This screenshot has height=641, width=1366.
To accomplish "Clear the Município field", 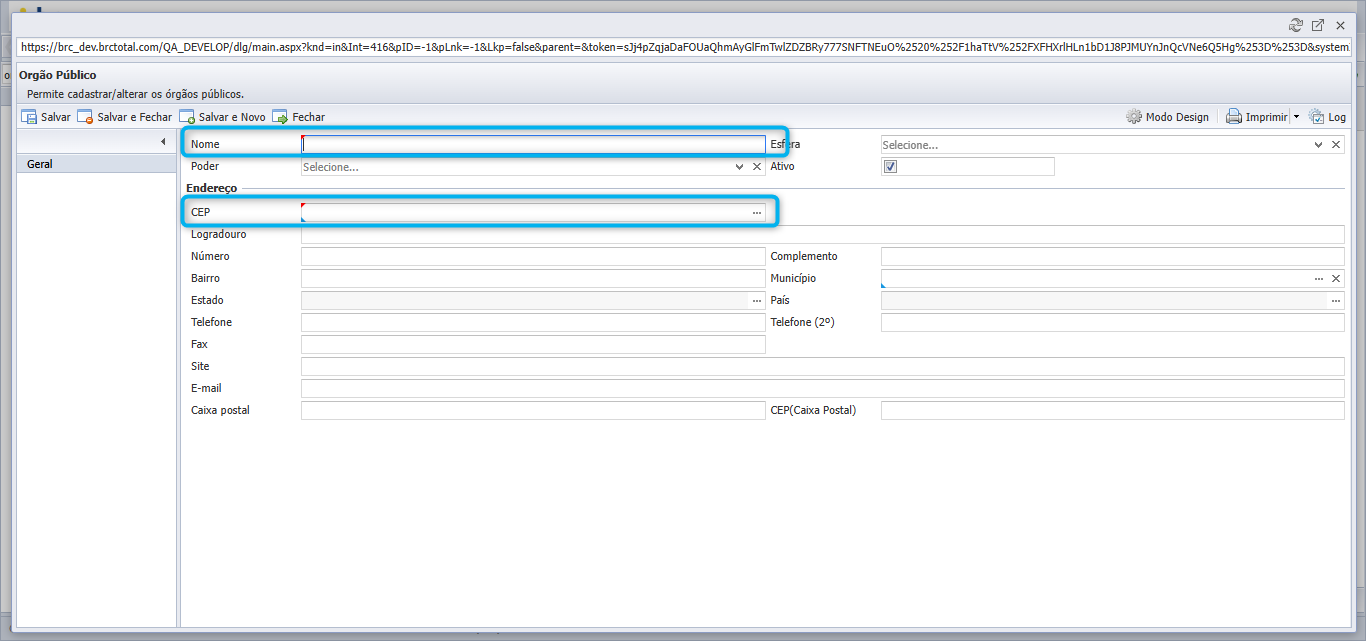I will click(1335, 278).
